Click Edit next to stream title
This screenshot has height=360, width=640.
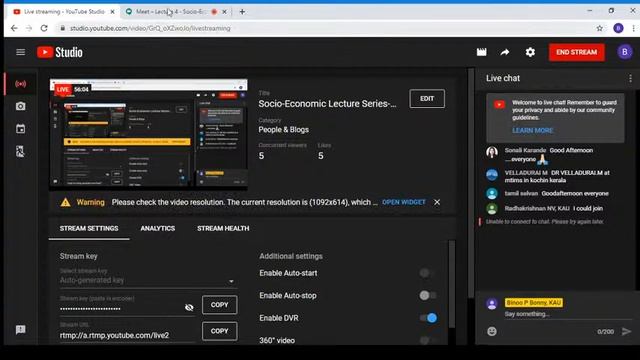coord(427,98)
